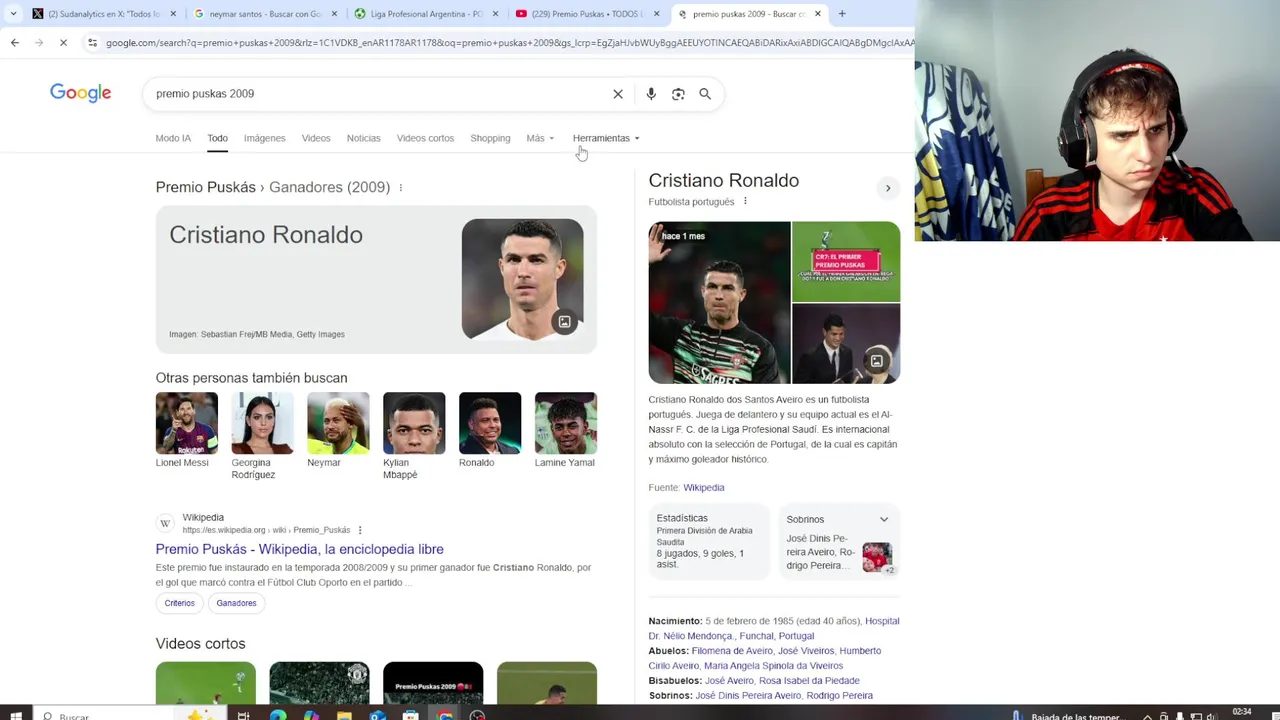Close the premio puskas 2009 tab
Image resolution: width=1280 pixels, height=720 pixels.
tap(818, 14)
